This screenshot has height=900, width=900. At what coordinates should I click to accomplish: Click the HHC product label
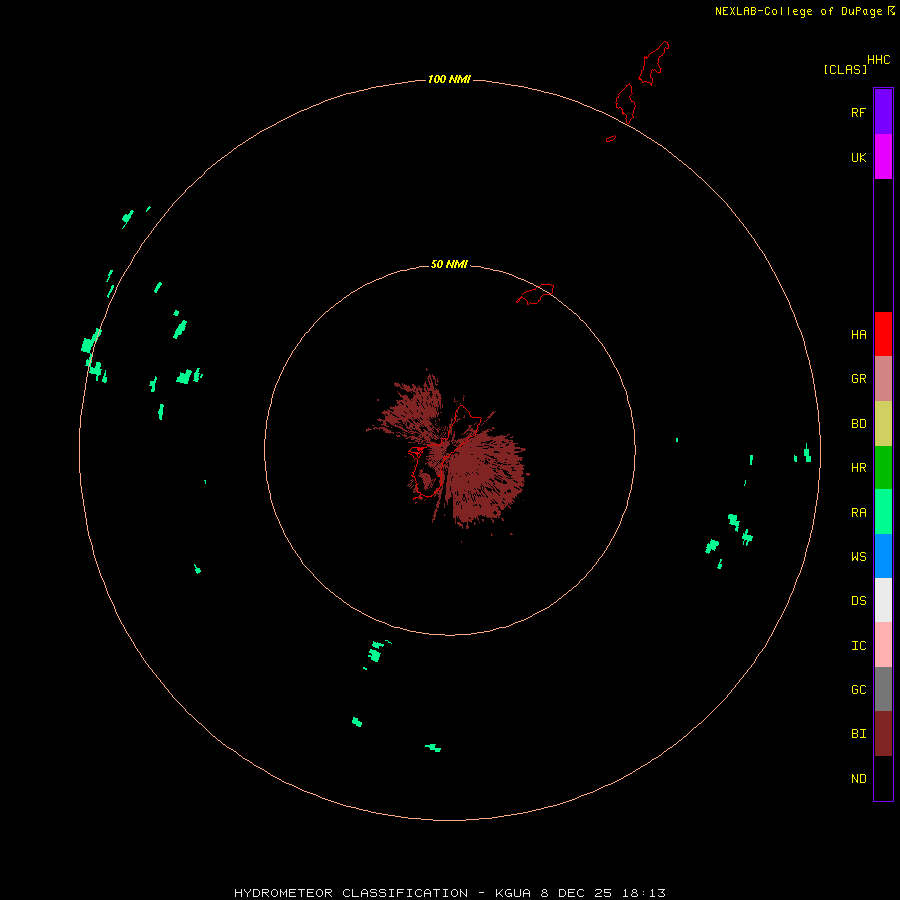[x=878, y=60]
